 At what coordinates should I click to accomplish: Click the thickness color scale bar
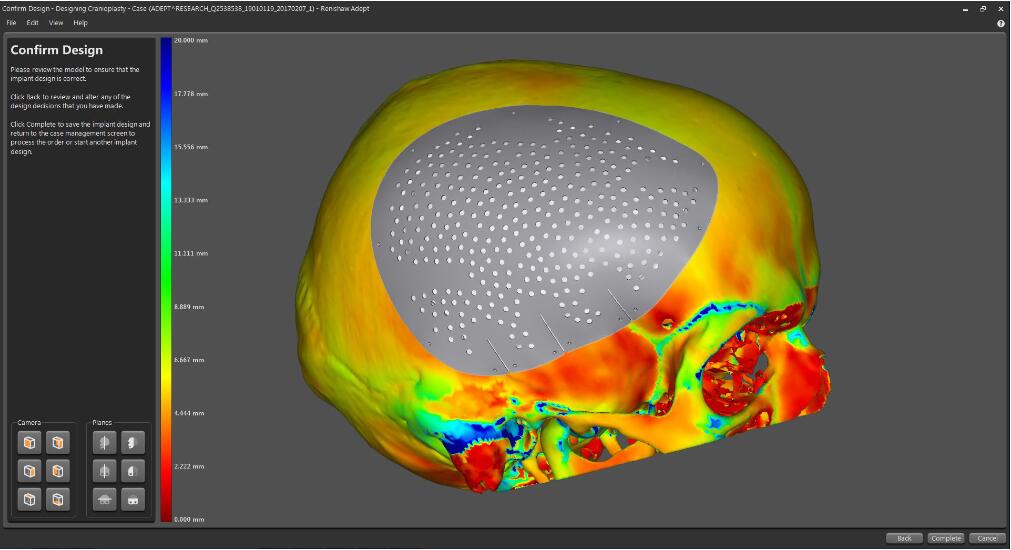point(166,280)
